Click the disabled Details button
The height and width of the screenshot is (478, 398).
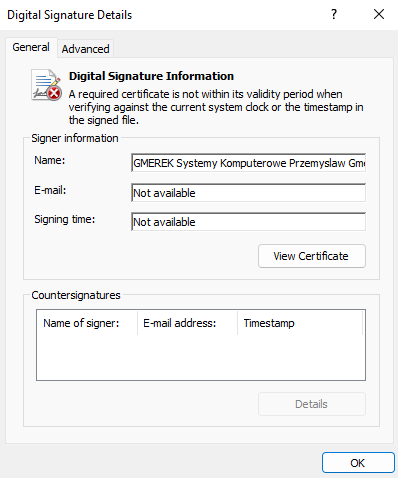312,404
